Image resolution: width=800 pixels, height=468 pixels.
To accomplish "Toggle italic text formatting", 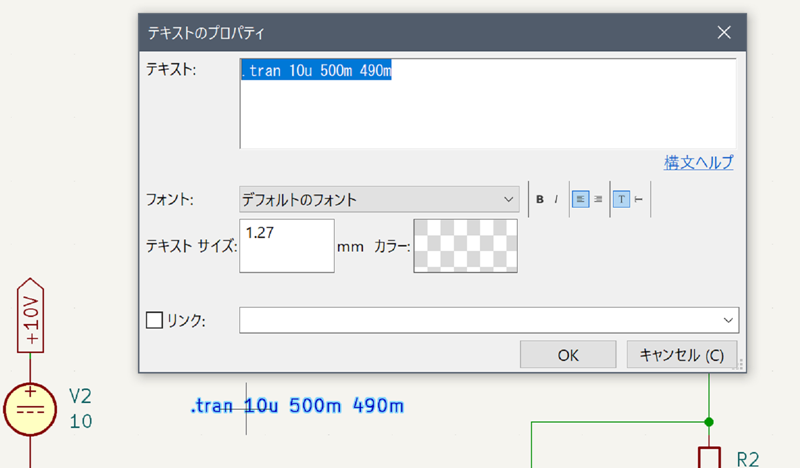I will pos(556,200).
